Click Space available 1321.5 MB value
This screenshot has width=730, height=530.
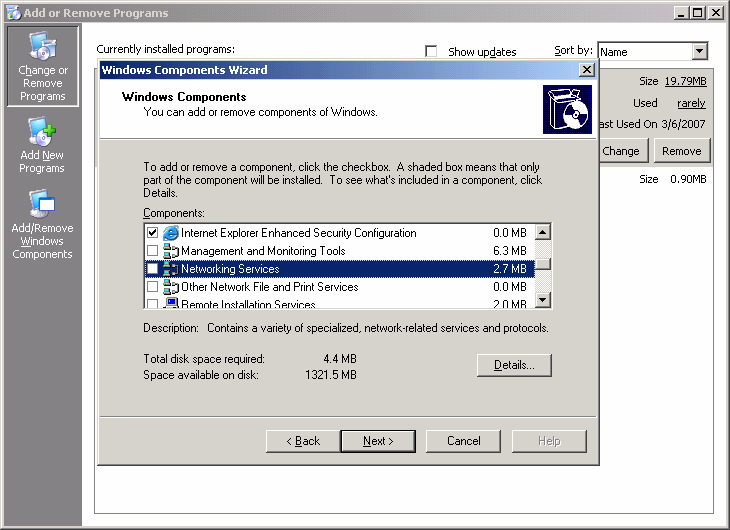[x=331, y=375]
